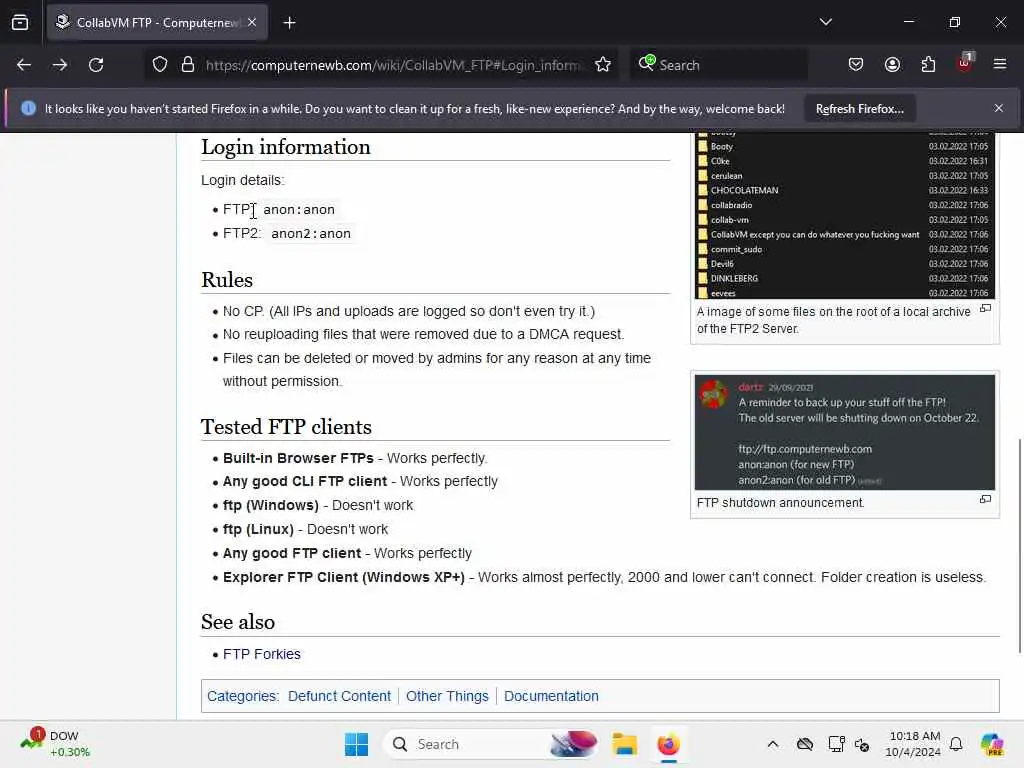Open a new tab with plus button
This screenshot has height=768, width=1024.
[289, 23]
